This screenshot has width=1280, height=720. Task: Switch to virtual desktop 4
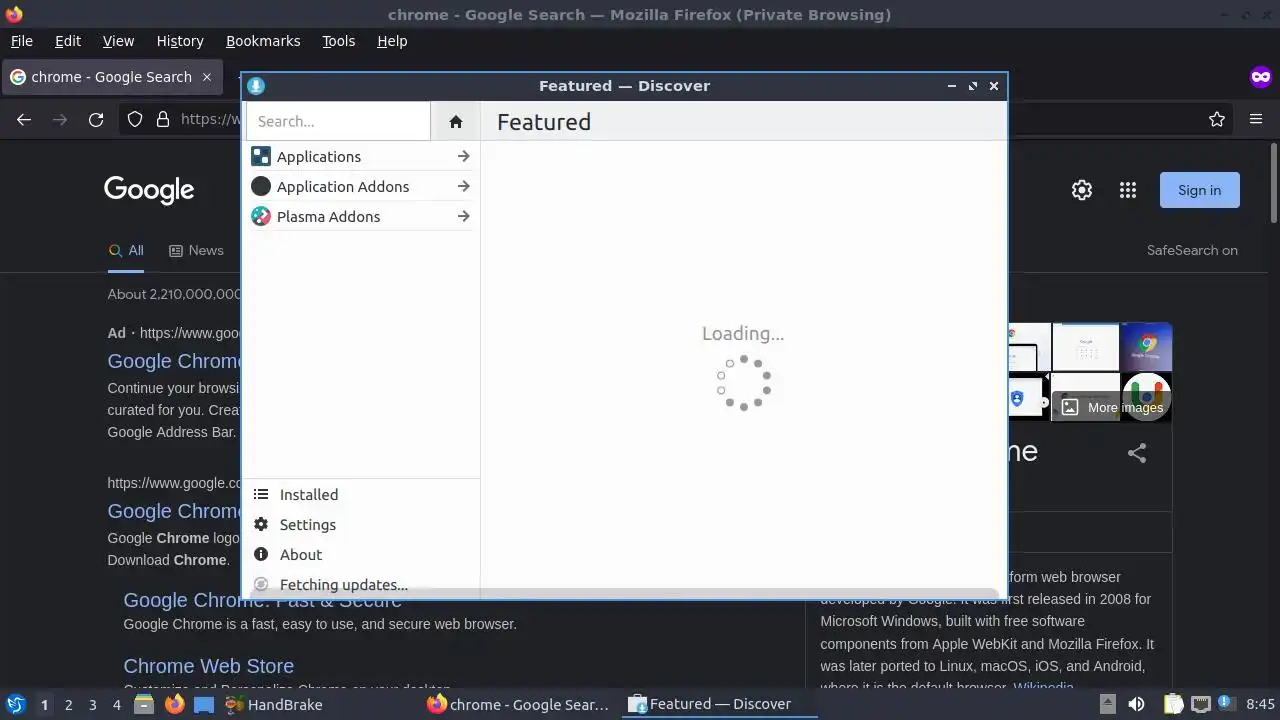click(x=116, y=705)
